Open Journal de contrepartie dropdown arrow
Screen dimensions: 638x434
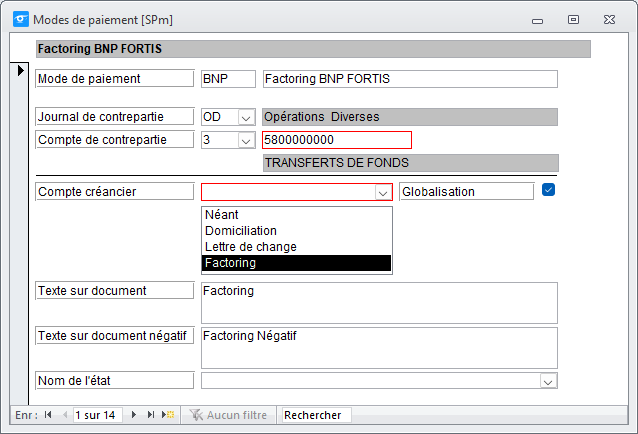pos(245,118)
